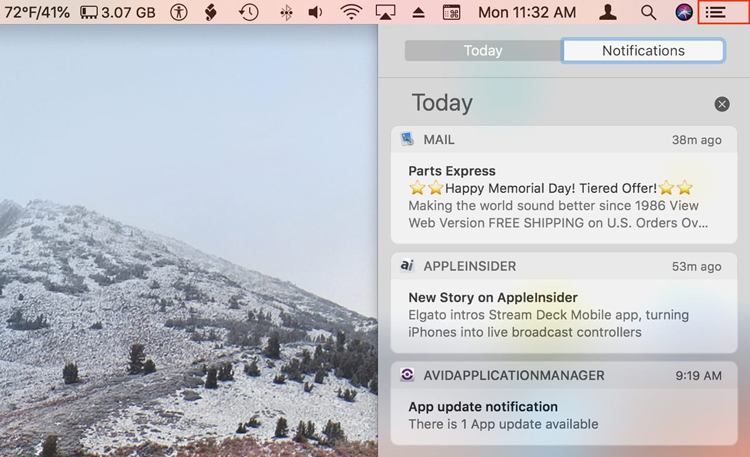Click the Wi-Fi status icon

click(351, 12)
